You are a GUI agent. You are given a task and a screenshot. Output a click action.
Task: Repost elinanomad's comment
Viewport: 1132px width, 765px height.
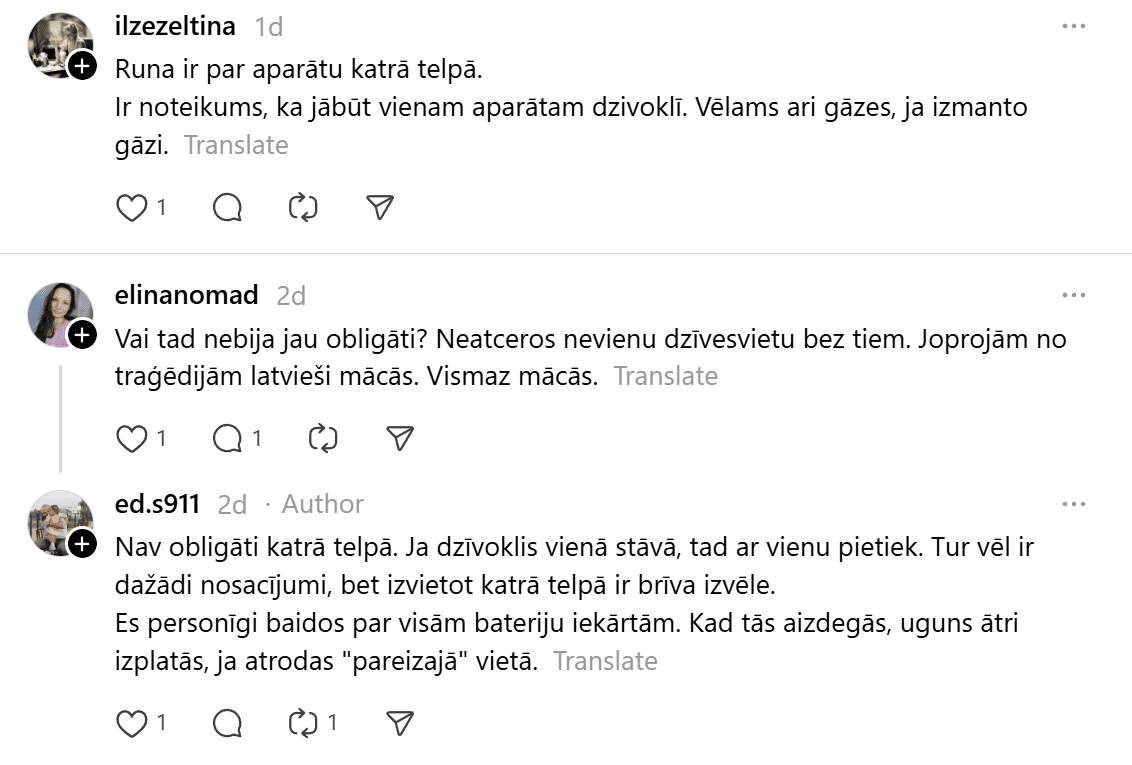323,438
